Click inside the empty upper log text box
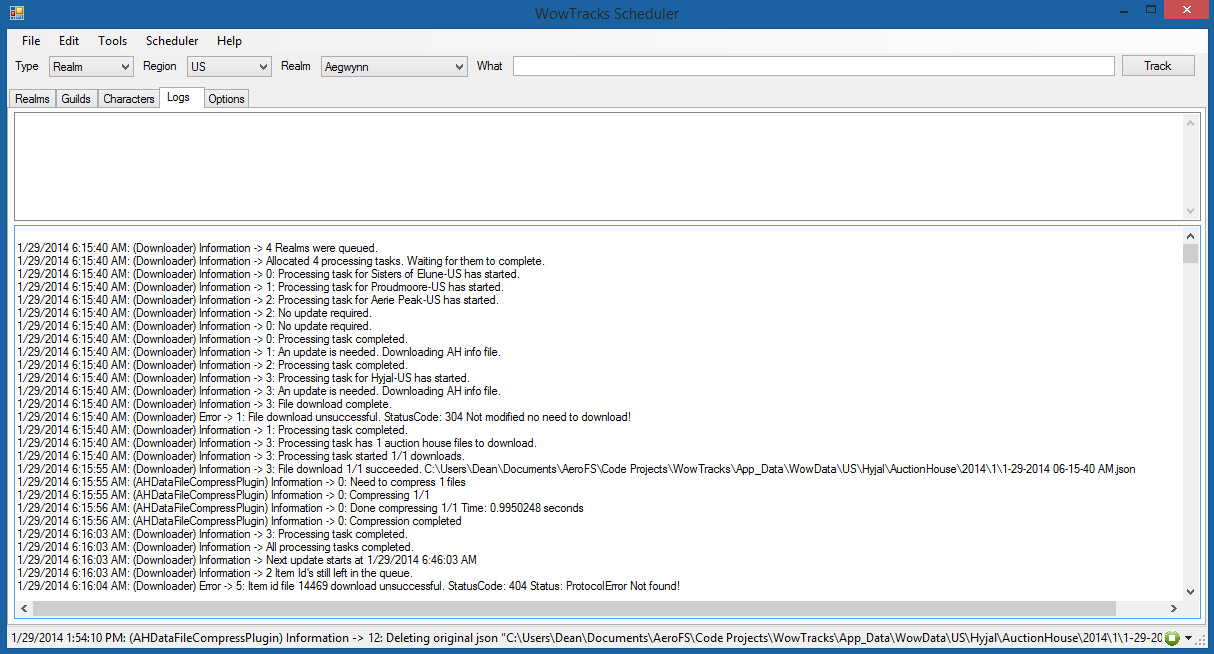 (598, 167)
